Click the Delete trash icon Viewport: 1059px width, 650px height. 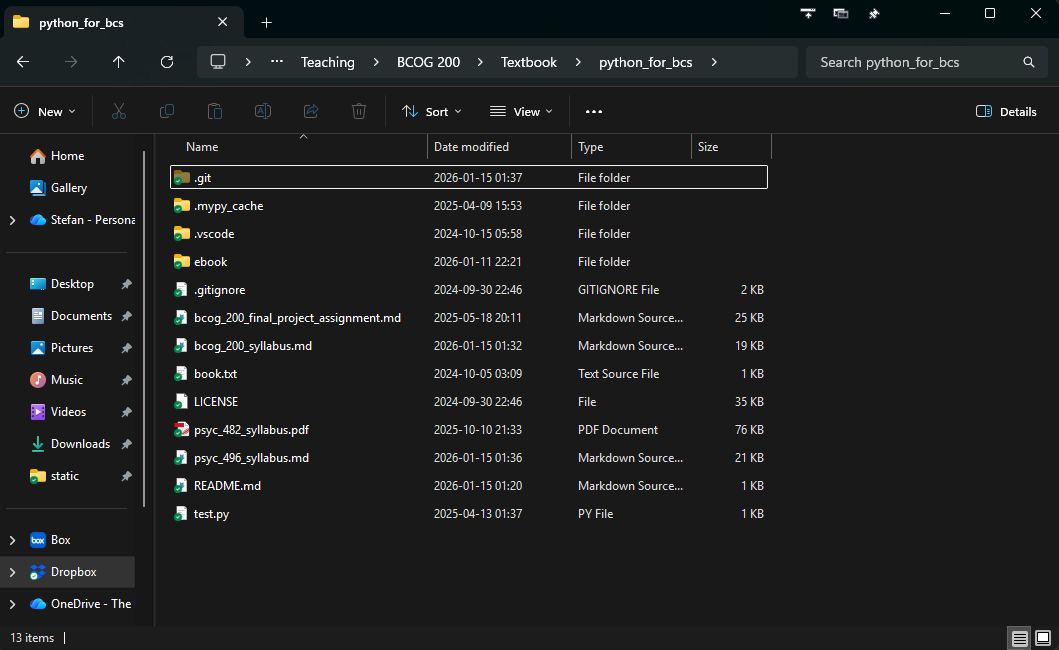[359, 111]
